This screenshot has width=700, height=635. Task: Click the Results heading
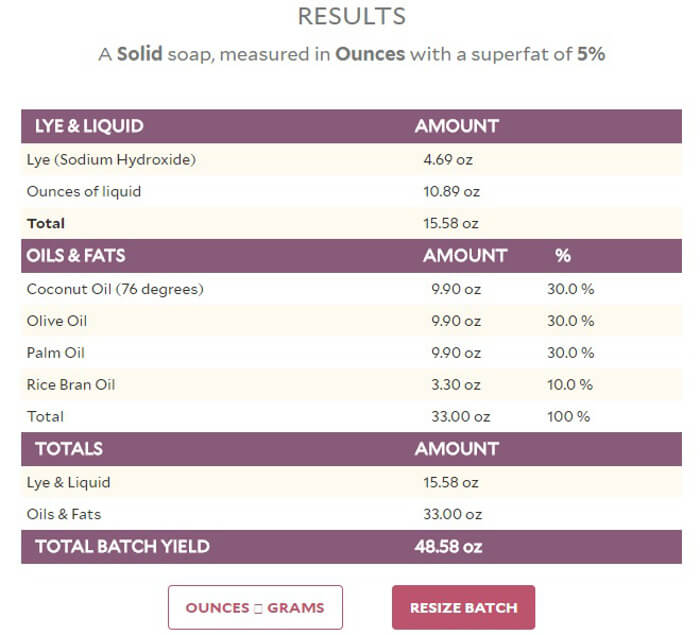tap(351, 17)
